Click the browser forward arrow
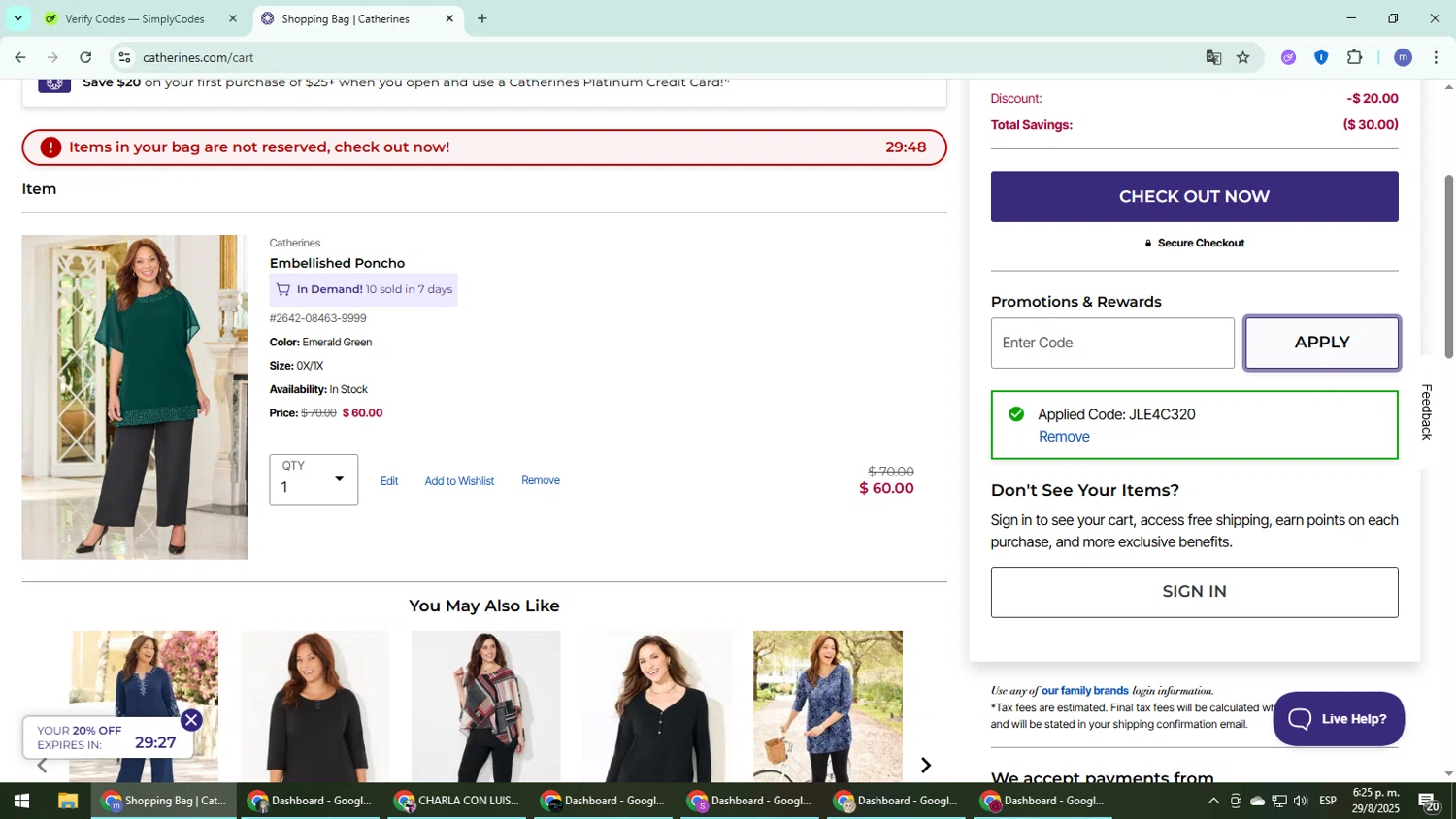Screen dimensions: 1456x819 pos(53,57)
